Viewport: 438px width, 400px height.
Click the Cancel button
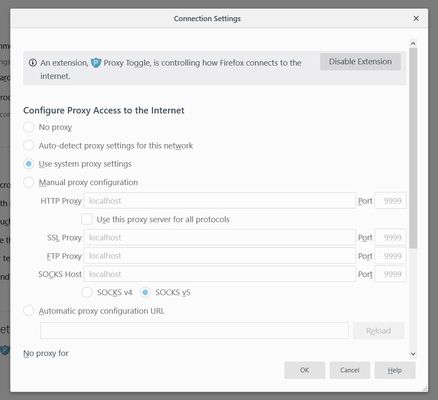click(350, 370)
